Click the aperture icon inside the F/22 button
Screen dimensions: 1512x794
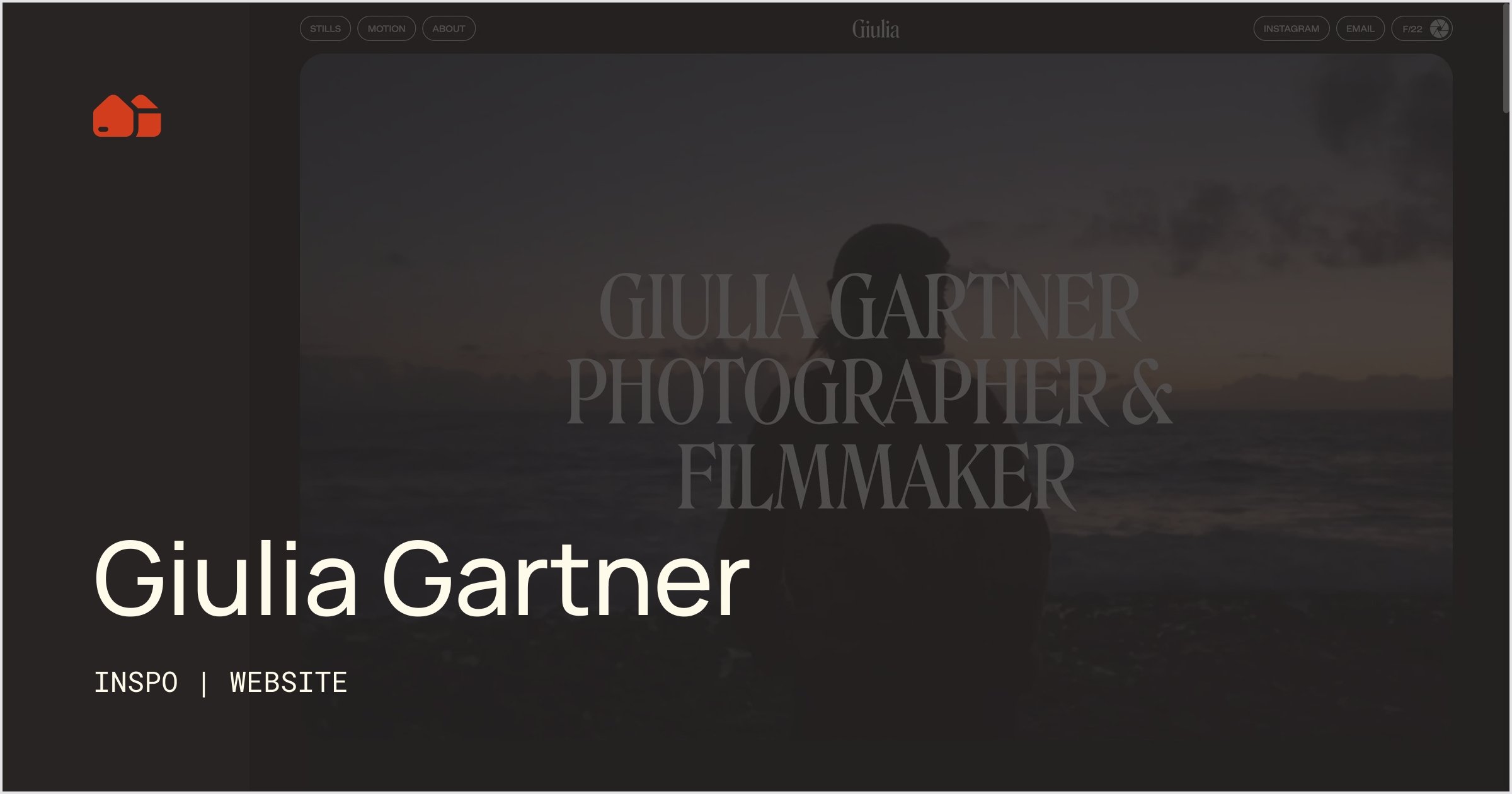tap(1440, 28)
